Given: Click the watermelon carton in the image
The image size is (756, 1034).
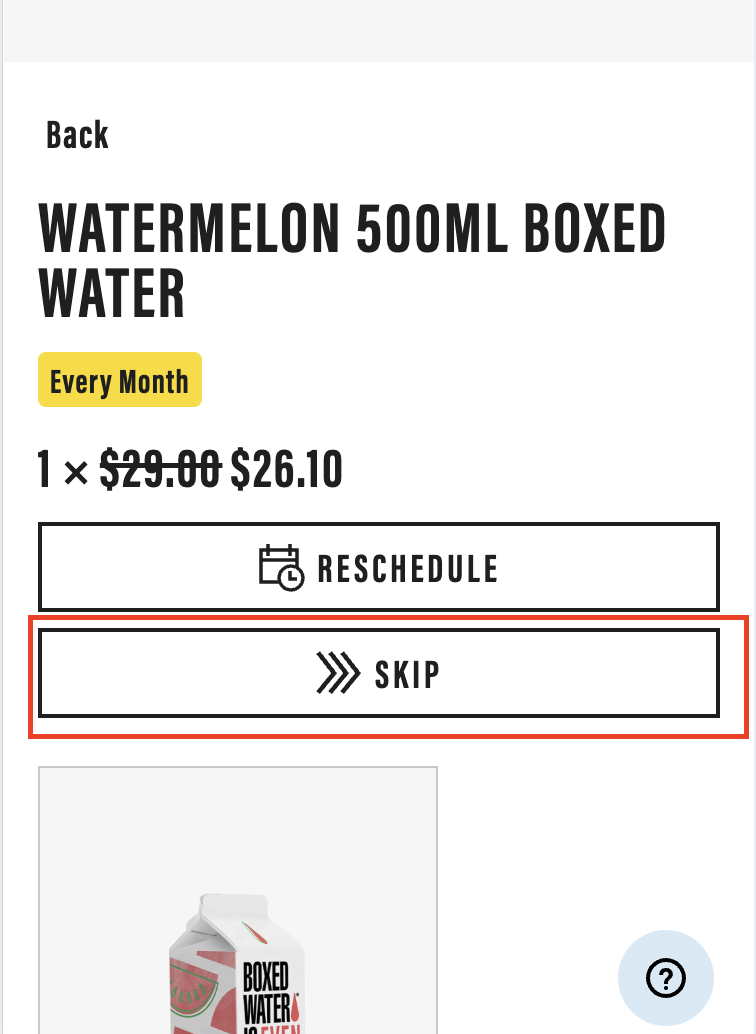Looking at the screenshot, I should (x=236, y=964).
